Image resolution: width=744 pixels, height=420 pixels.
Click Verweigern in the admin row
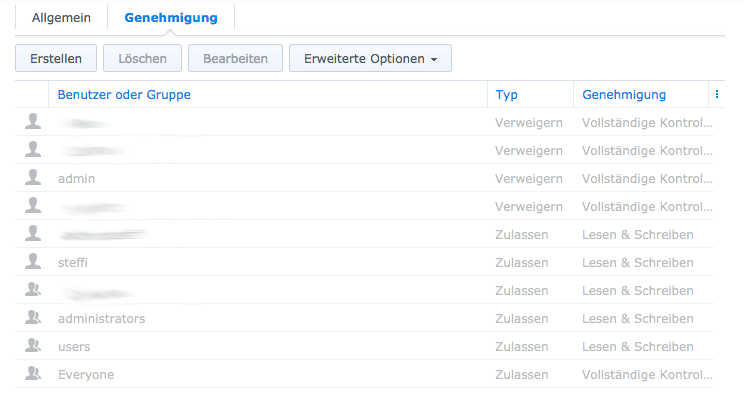coord(529,178)
